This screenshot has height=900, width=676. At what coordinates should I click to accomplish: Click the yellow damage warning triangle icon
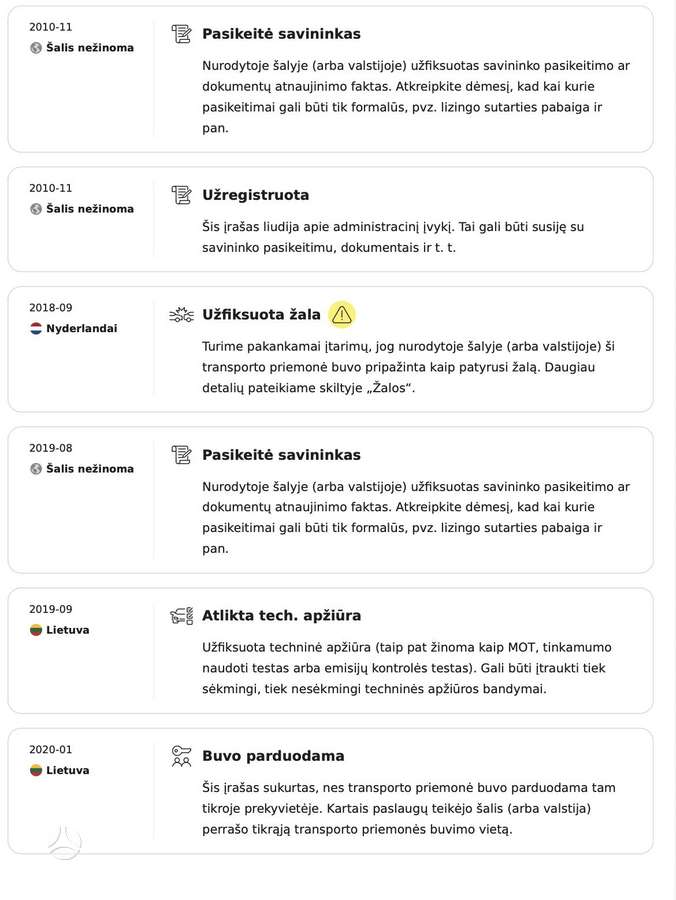341,315
